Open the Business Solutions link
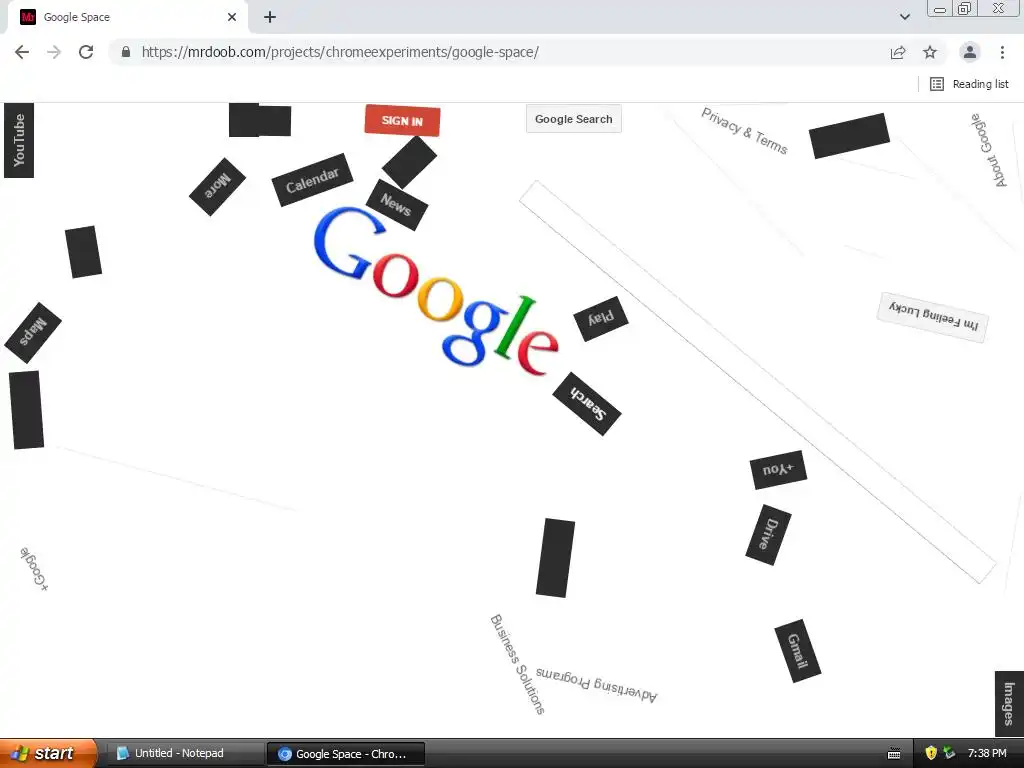This screenshot has height=768, width=1024. tap(517, 664)
